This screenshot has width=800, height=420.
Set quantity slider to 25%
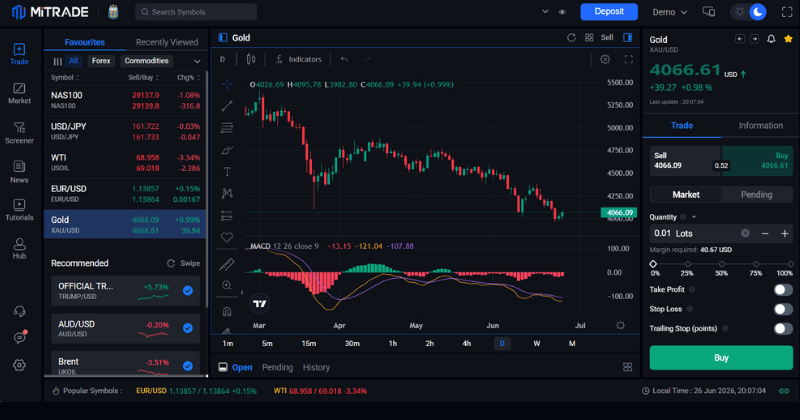tap(687, 264)
